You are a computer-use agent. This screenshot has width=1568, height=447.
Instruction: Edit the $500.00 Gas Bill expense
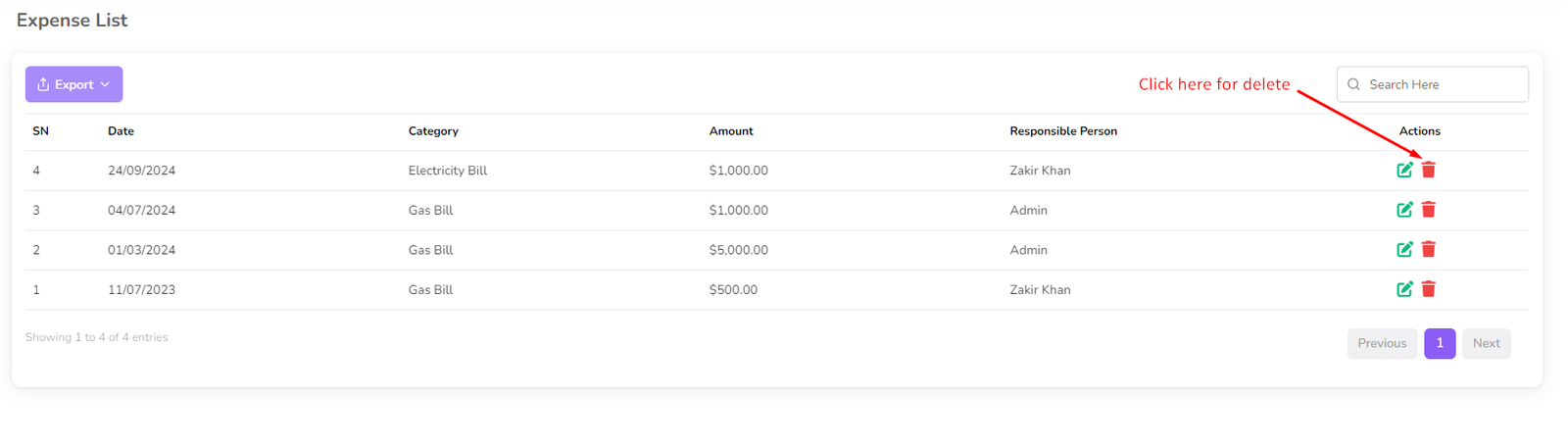pyautogui.click(x=1404, y=289)
